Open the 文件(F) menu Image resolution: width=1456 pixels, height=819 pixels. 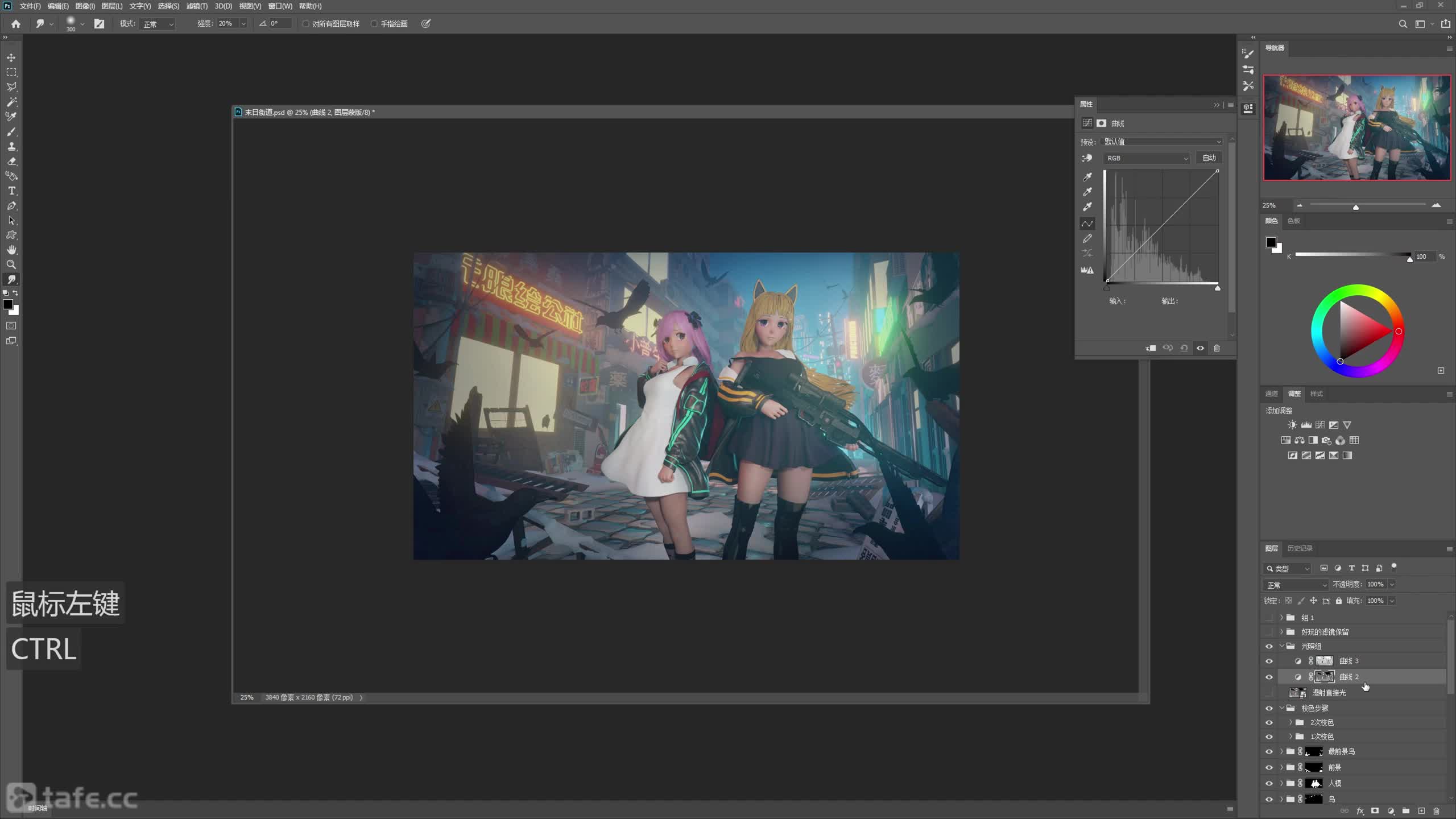point(30,6)
